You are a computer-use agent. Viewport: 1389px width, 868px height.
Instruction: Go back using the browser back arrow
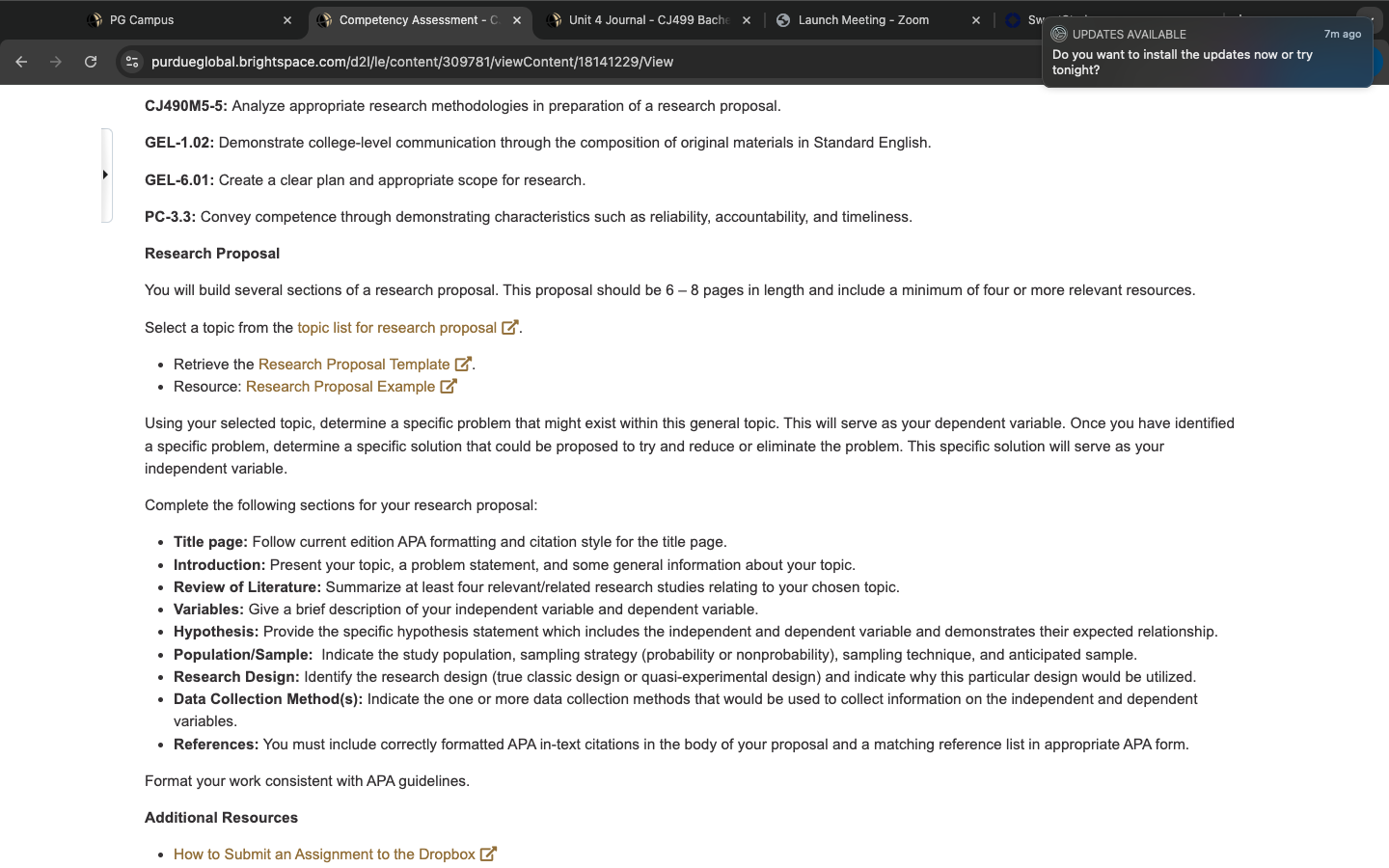21,62
